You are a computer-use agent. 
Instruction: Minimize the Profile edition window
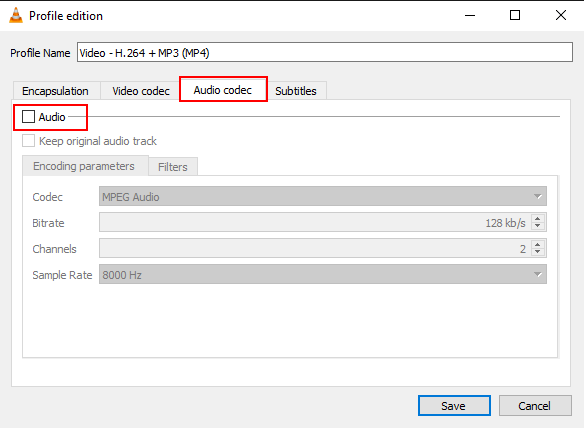pos(470,16)
